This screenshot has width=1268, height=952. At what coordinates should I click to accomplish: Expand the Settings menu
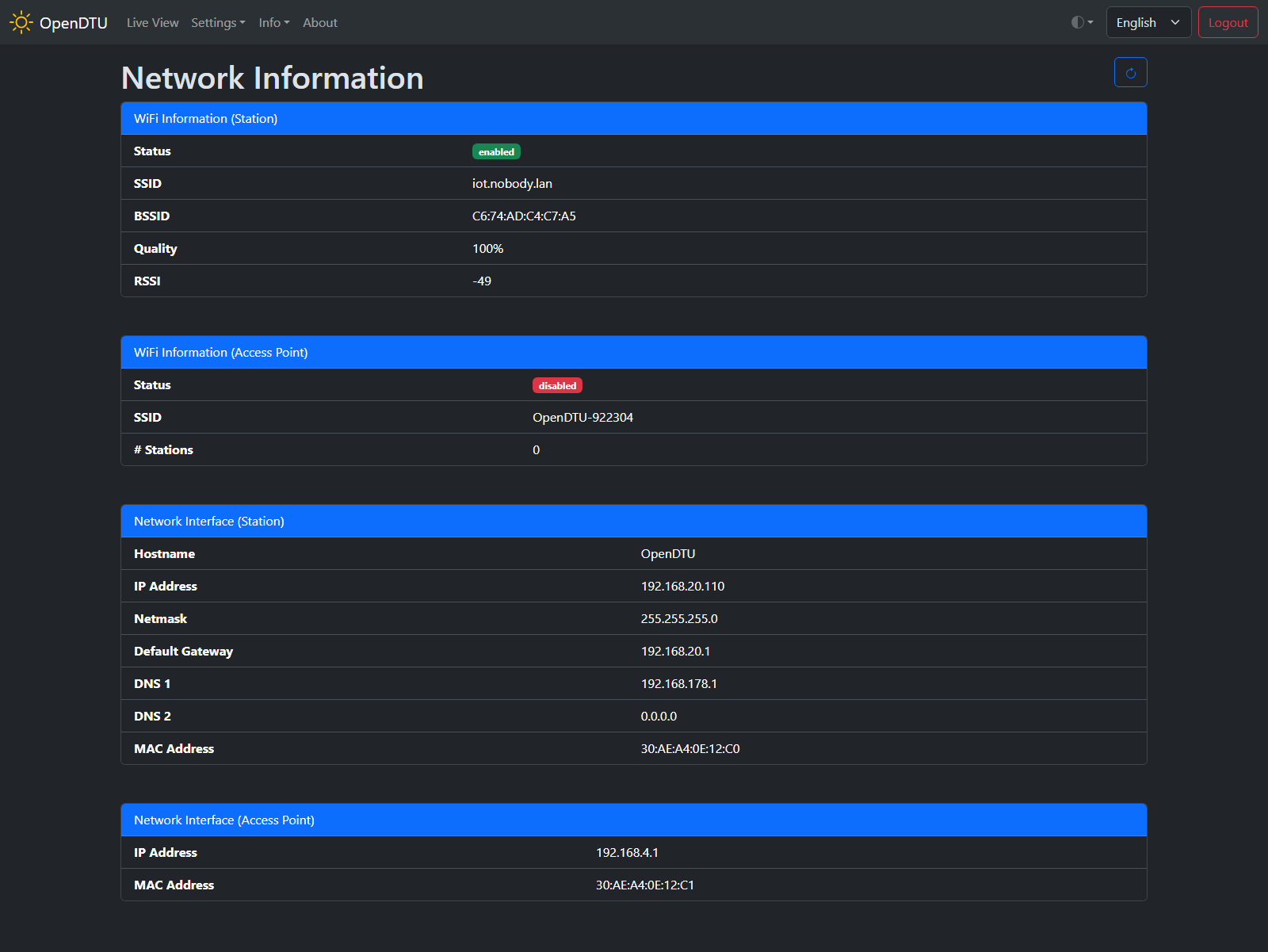(218, 23)
